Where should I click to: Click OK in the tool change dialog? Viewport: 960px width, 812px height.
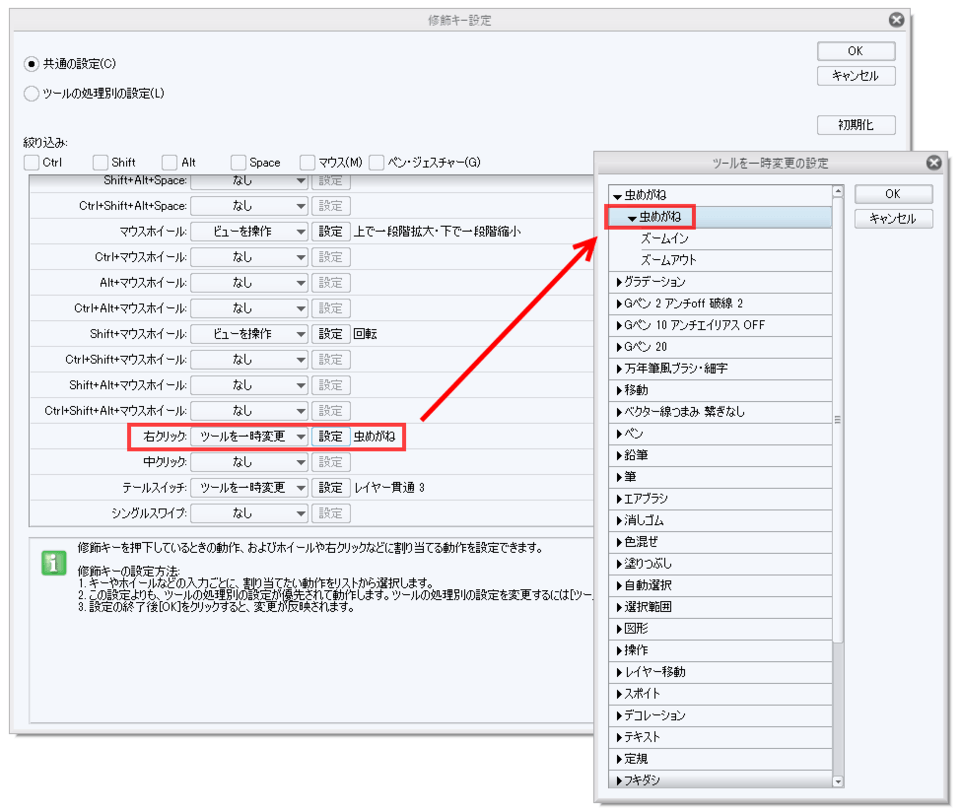pos(893,194)
